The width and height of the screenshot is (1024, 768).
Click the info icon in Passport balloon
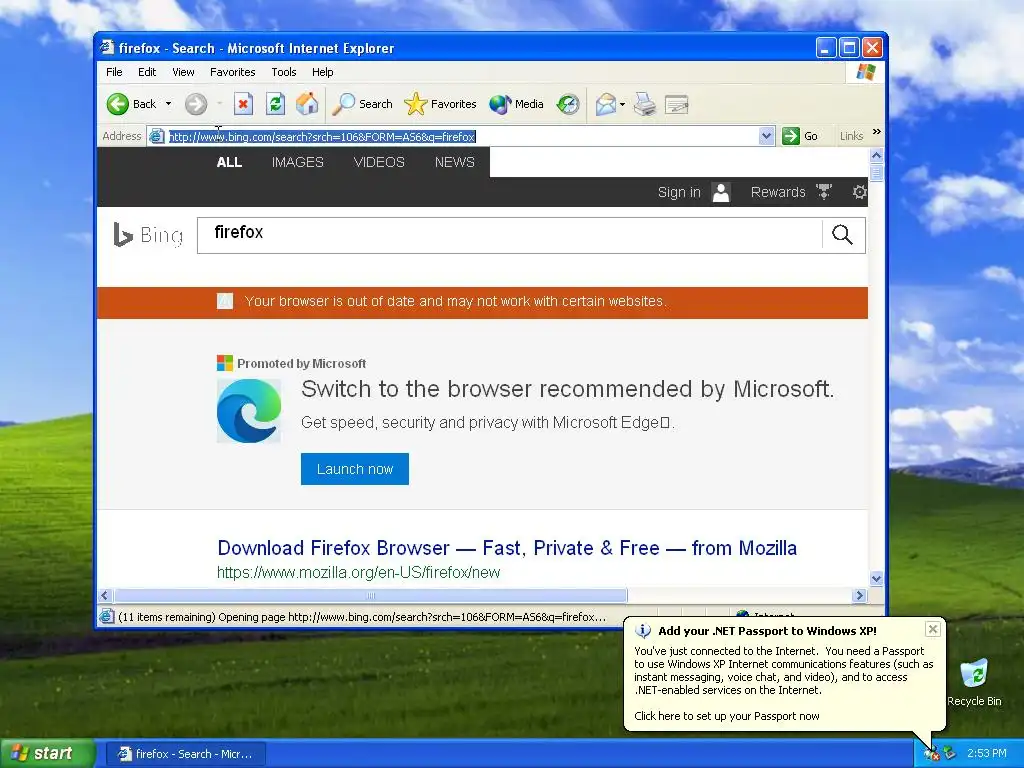(643, 631)
